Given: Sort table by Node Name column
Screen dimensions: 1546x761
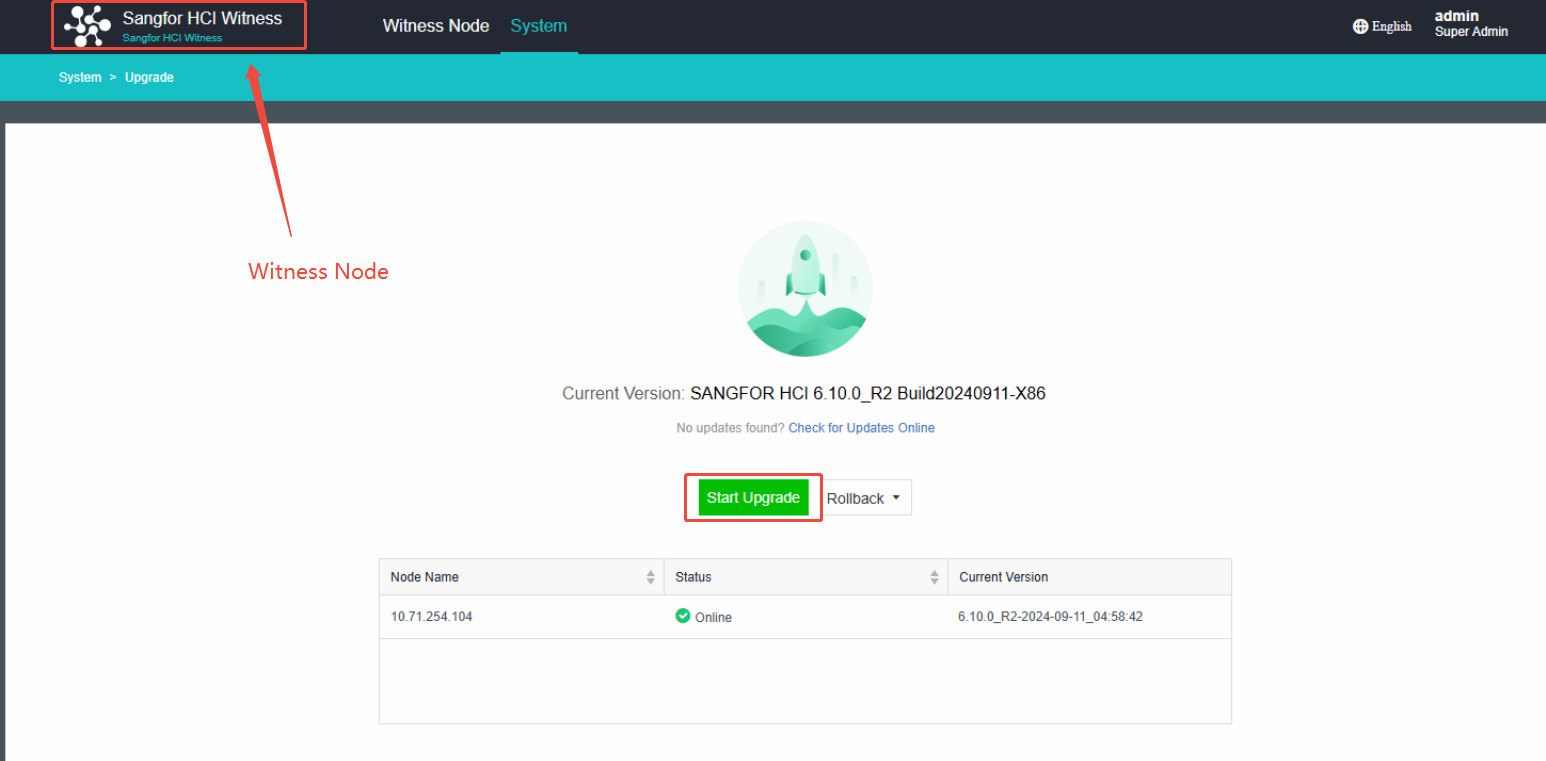Looking at the screenshot, I should 521,577.
